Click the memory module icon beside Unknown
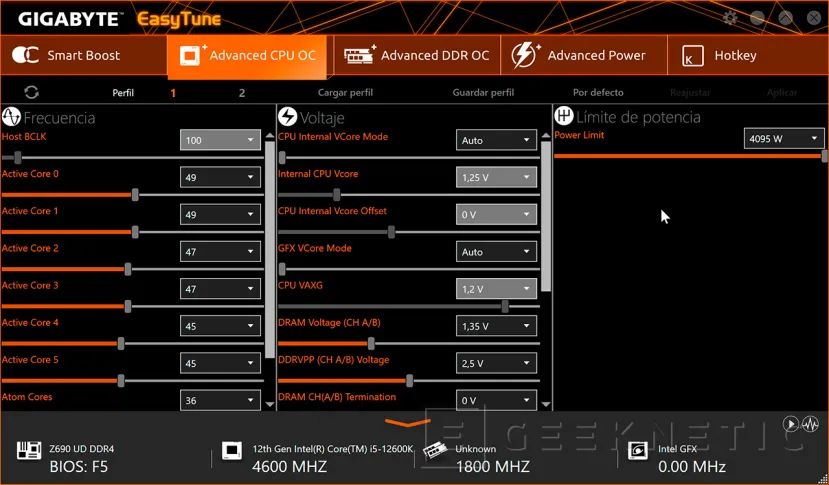The width and height of the screenshot is (829, 485). coord(435,451)
